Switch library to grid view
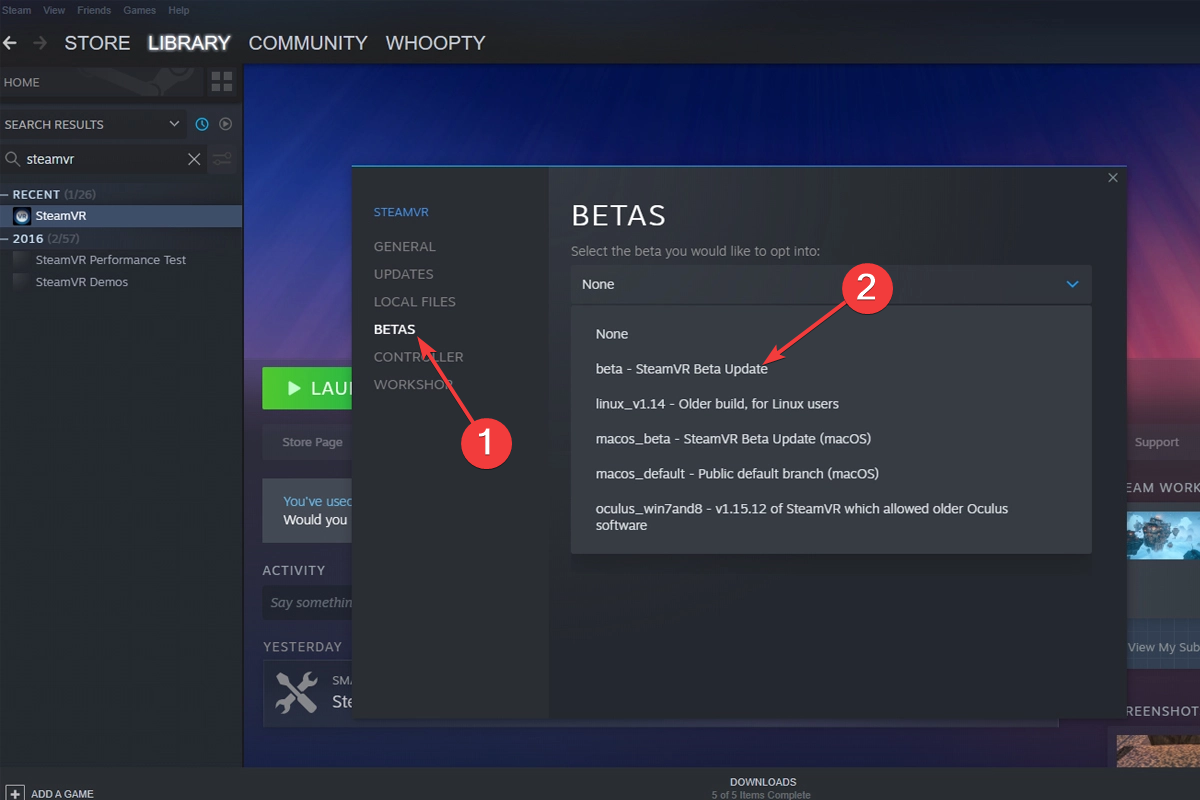The image size is (1200, 800). (220, 81)
